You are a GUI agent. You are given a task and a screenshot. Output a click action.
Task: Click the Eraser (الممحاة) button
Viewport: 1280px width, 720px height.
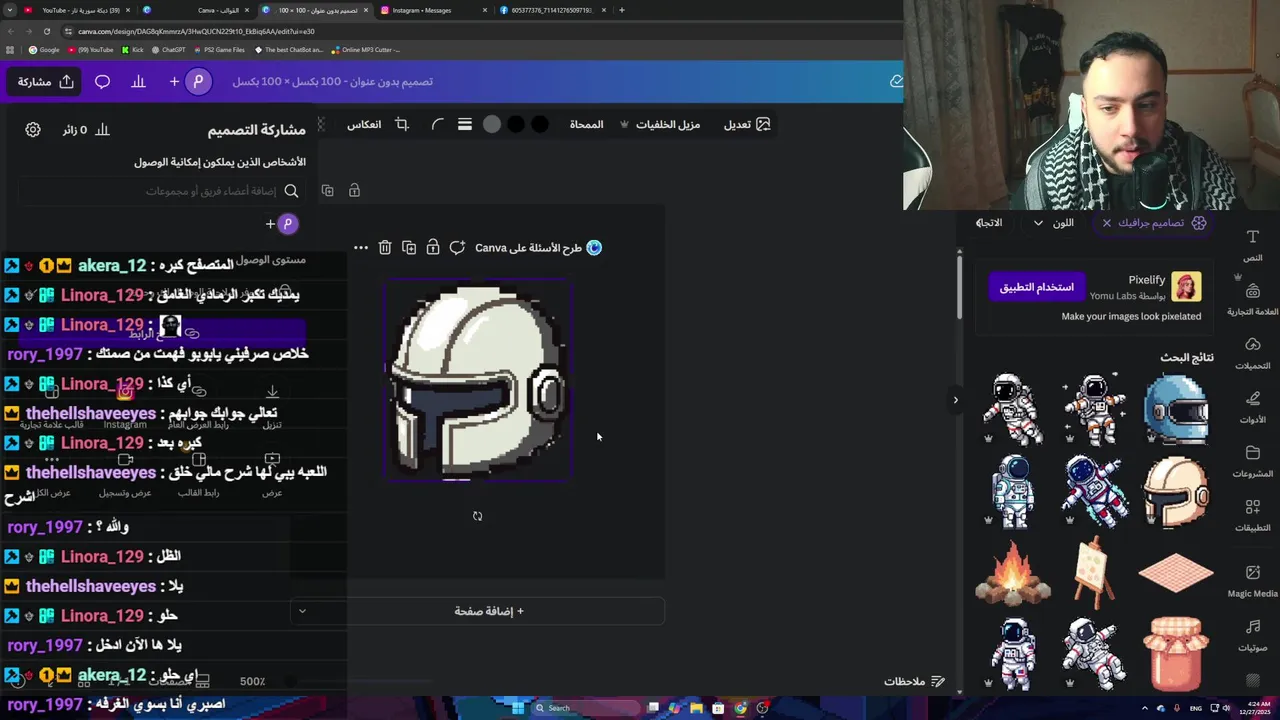pyautogui.click(x=586, y=124)
